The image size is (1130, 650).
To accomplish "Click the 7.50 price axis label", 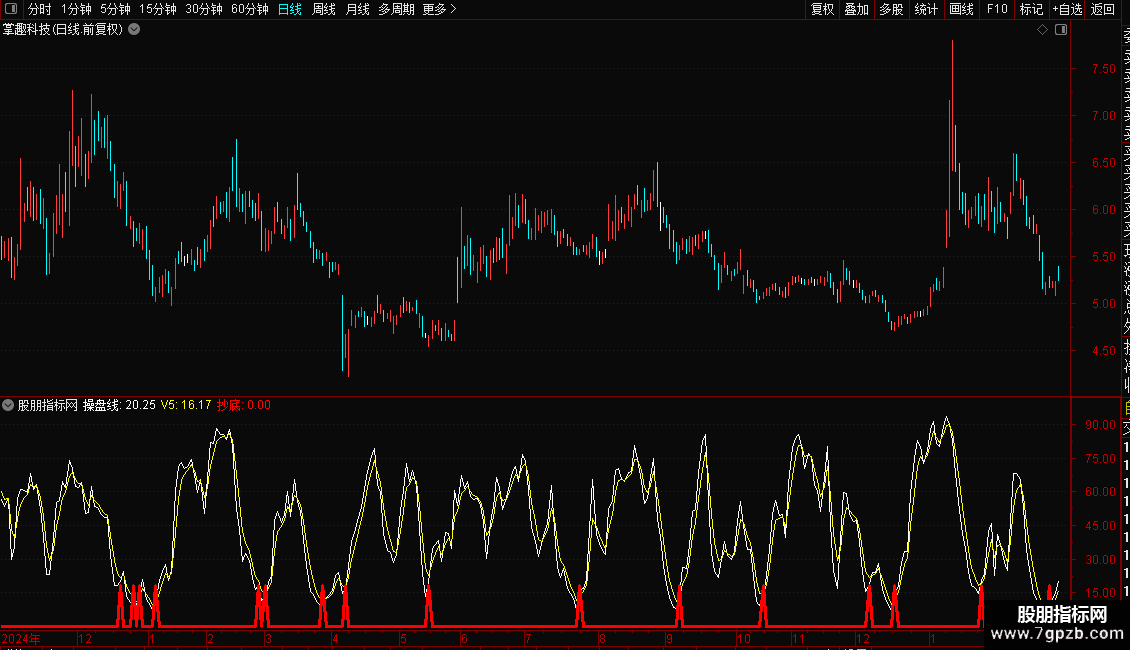I will pyautogui.click(x=1103, y=68).
